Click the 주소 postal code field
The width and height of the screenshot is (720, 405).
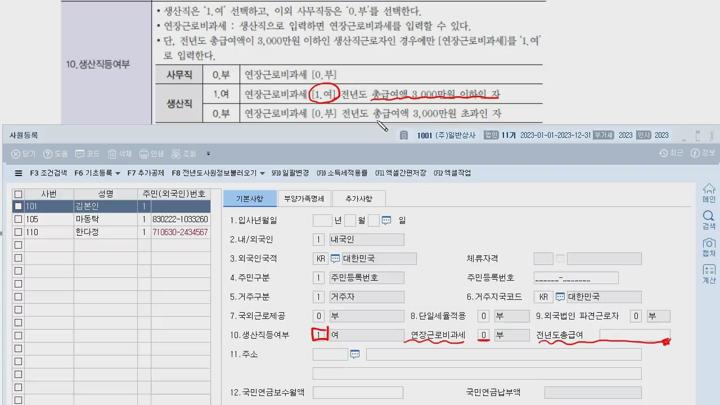[330, 354]
